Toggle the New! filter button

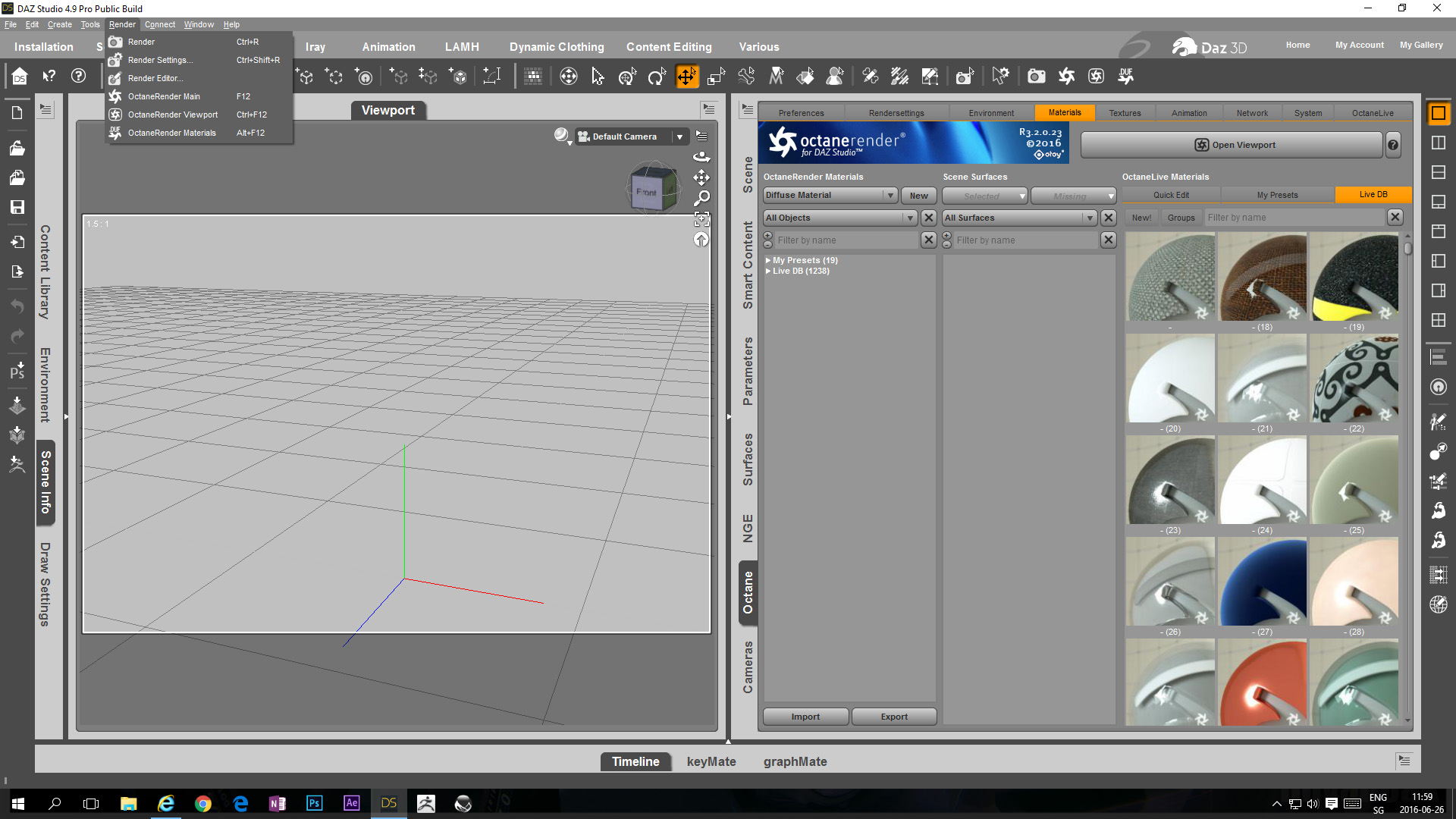tap(1141, 218)
